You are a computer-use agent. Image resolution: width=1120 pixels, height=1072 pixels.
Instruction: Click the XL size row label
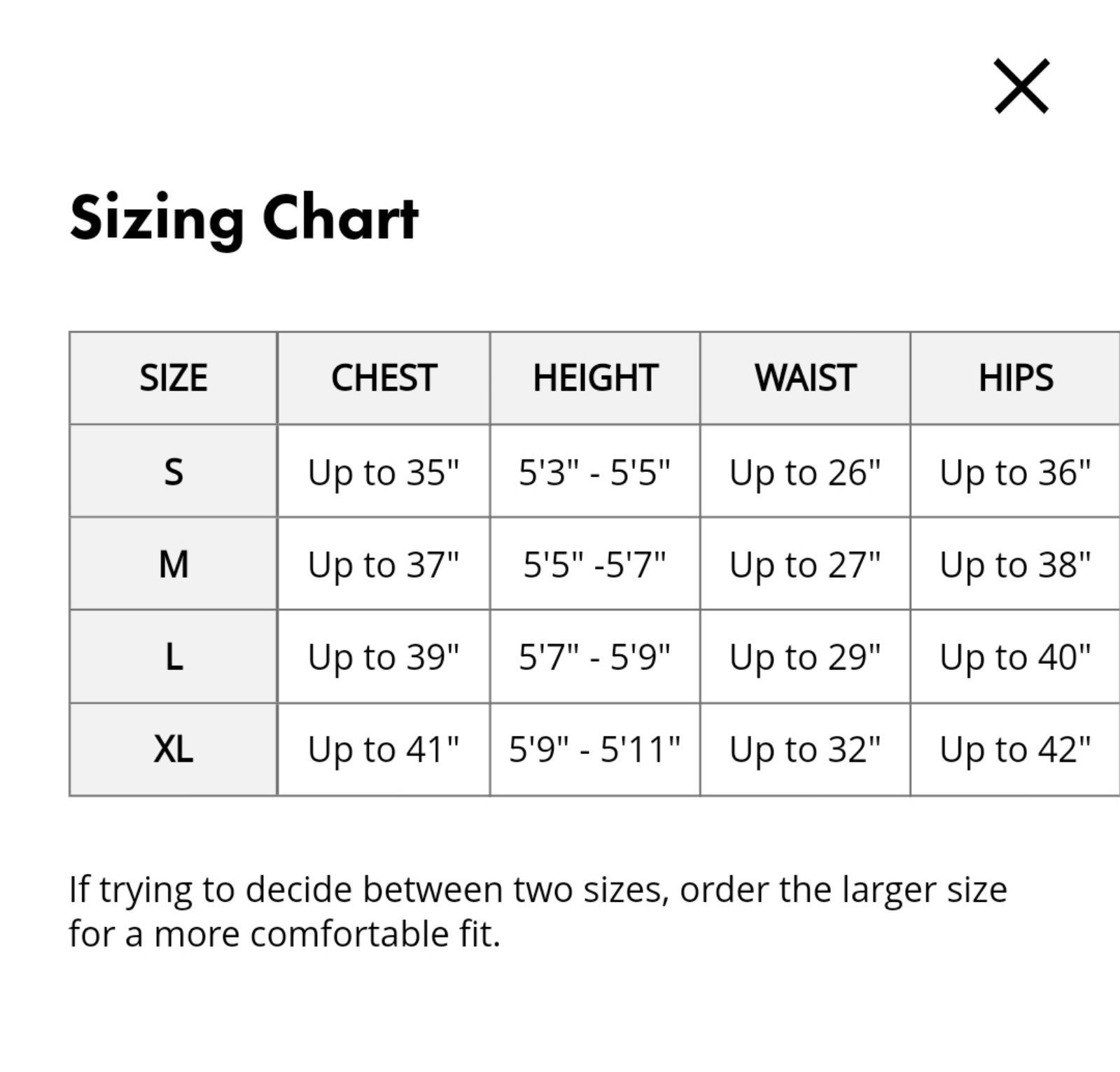tap(174, 749)
